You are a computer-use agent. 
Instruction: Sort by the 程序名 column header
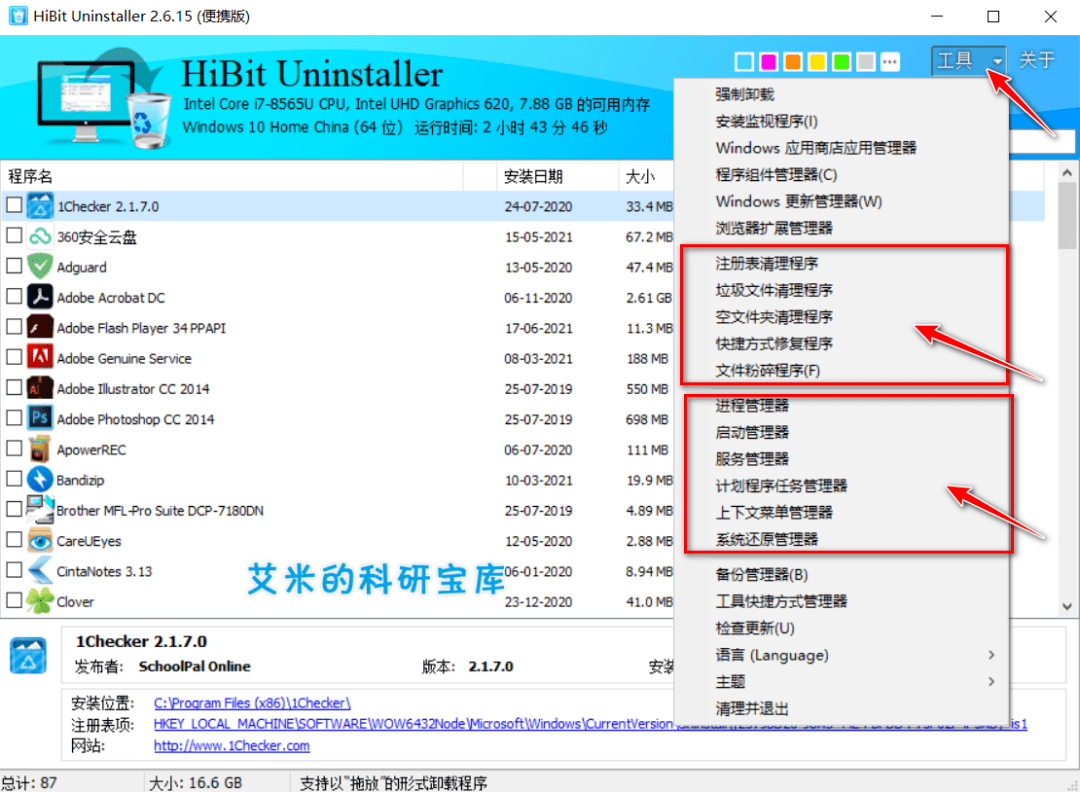(x=232, y=176)
